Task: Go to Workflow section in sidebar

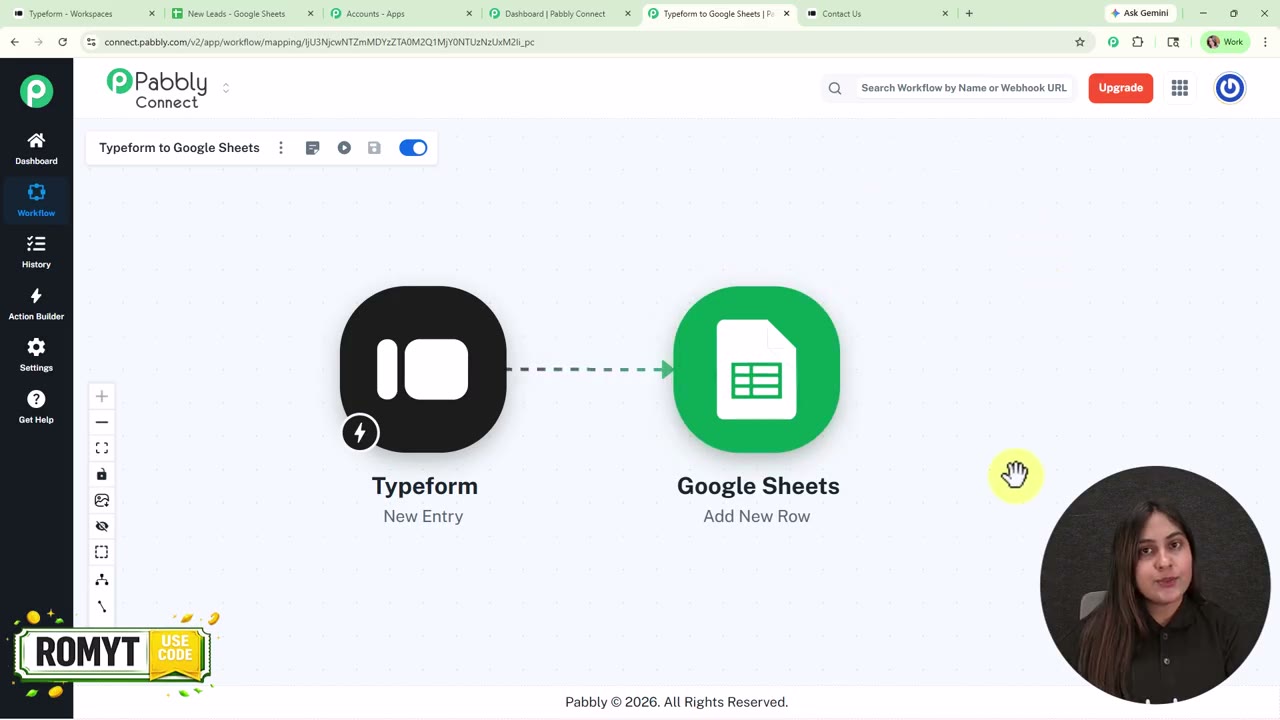Action: pos(36,200)
